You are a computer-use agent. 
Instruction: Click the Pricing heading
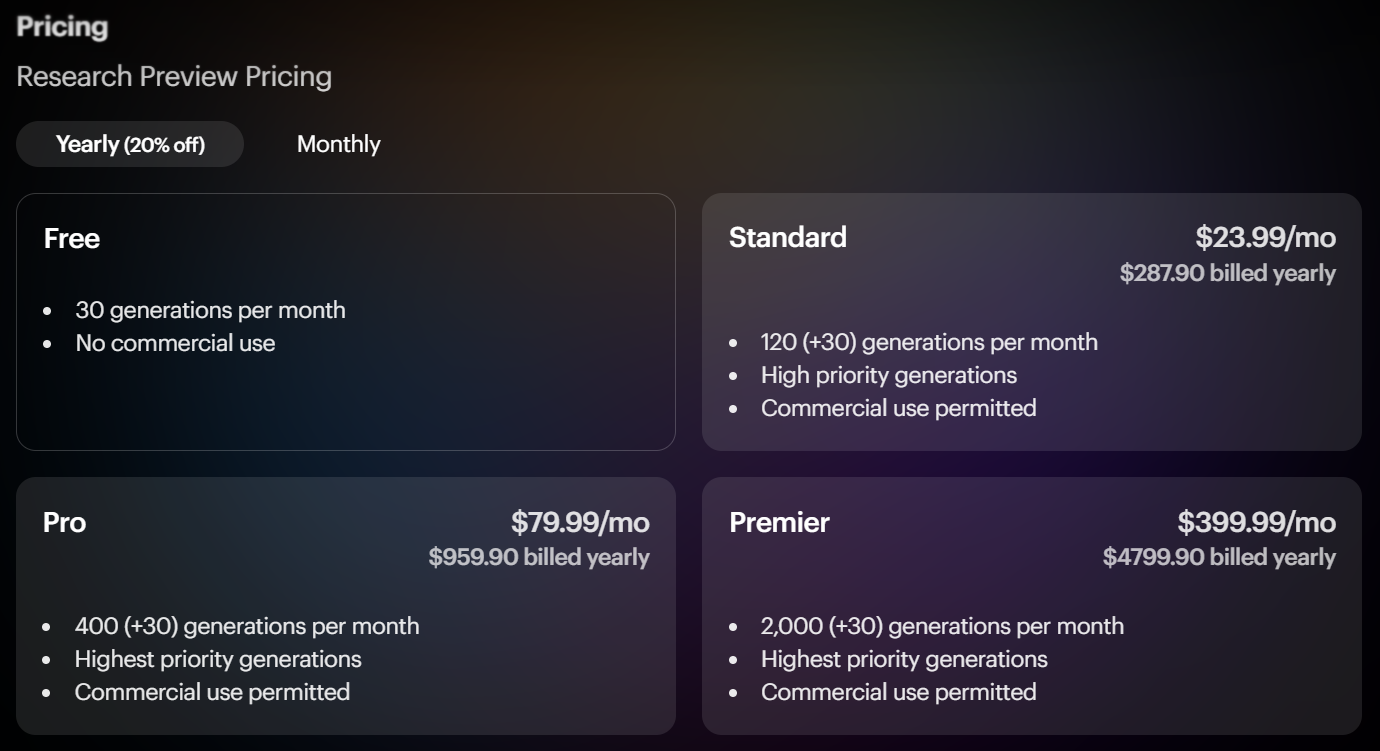pyautogui.click(x=62, y=27)
